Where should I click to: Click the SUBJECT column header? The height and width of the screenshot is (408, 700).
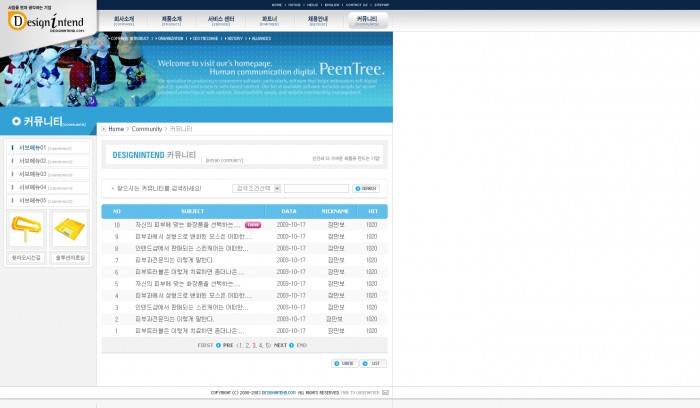192,211
